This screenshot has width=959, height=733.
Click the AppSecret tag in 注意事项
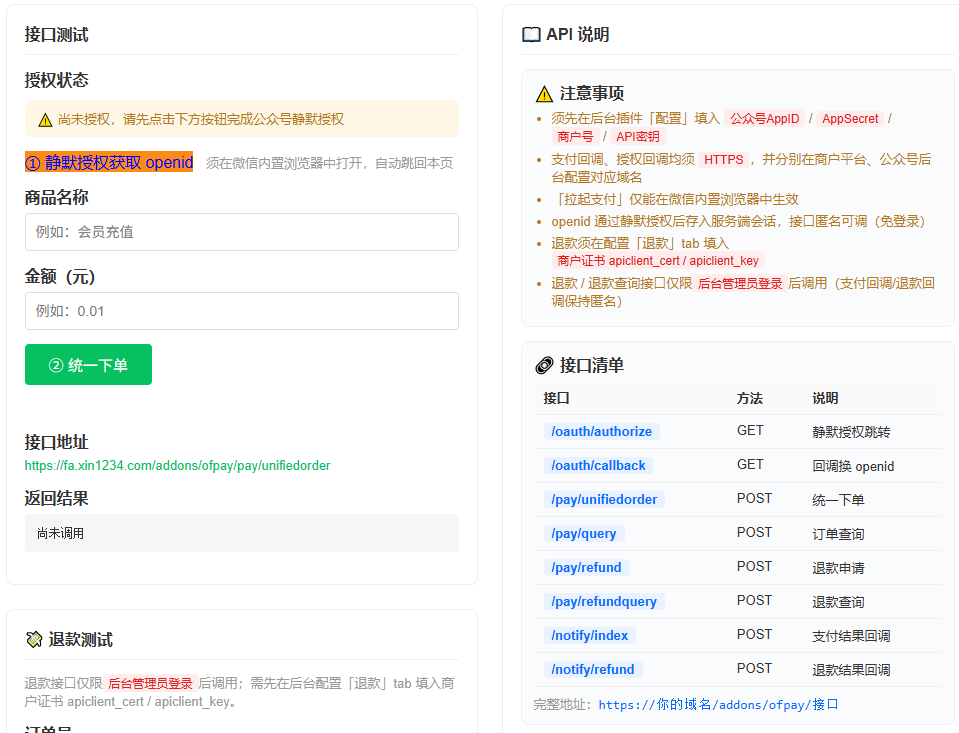850,119
